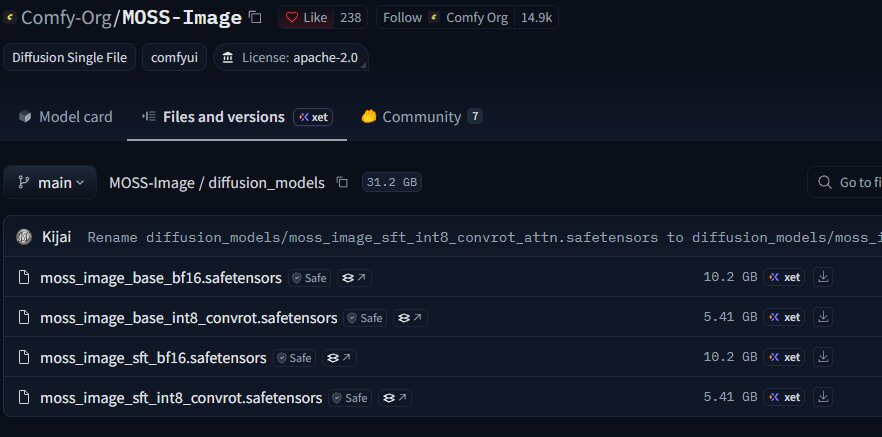Open the Community tab
This screenshot has height=437, width=882.
pos(421,117)
